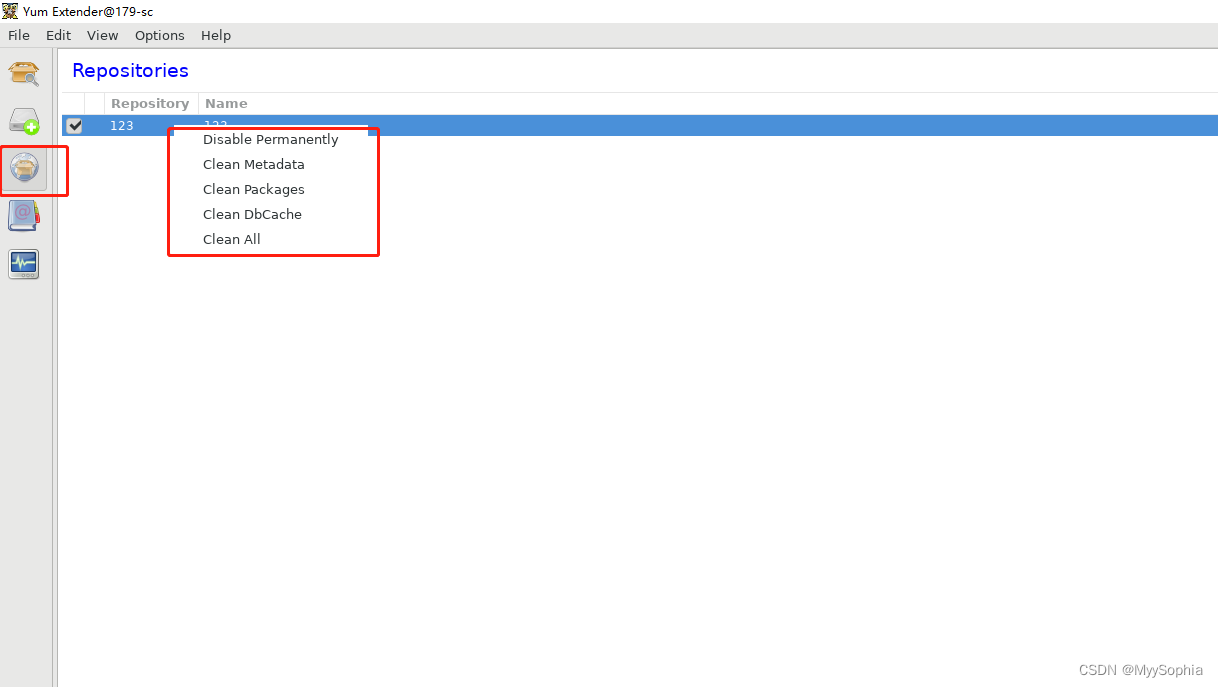Viewport: 1218px width, 687px height.
Task: Open the Pending Actions Queue sidebar icon
Action: tap(24, 121)
